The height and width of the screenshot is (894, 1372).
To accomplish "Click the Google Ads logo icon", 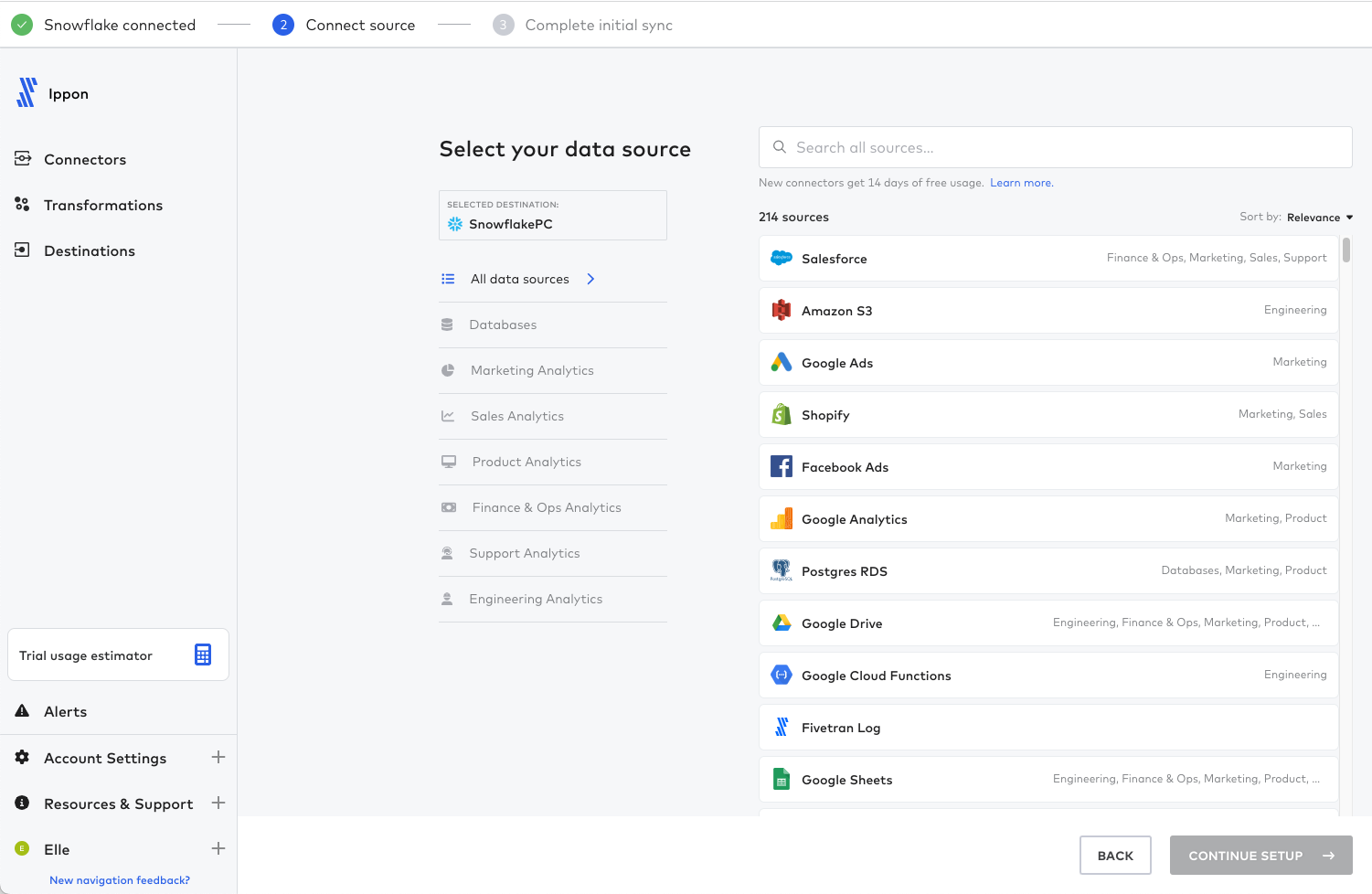I will (782, 362).
